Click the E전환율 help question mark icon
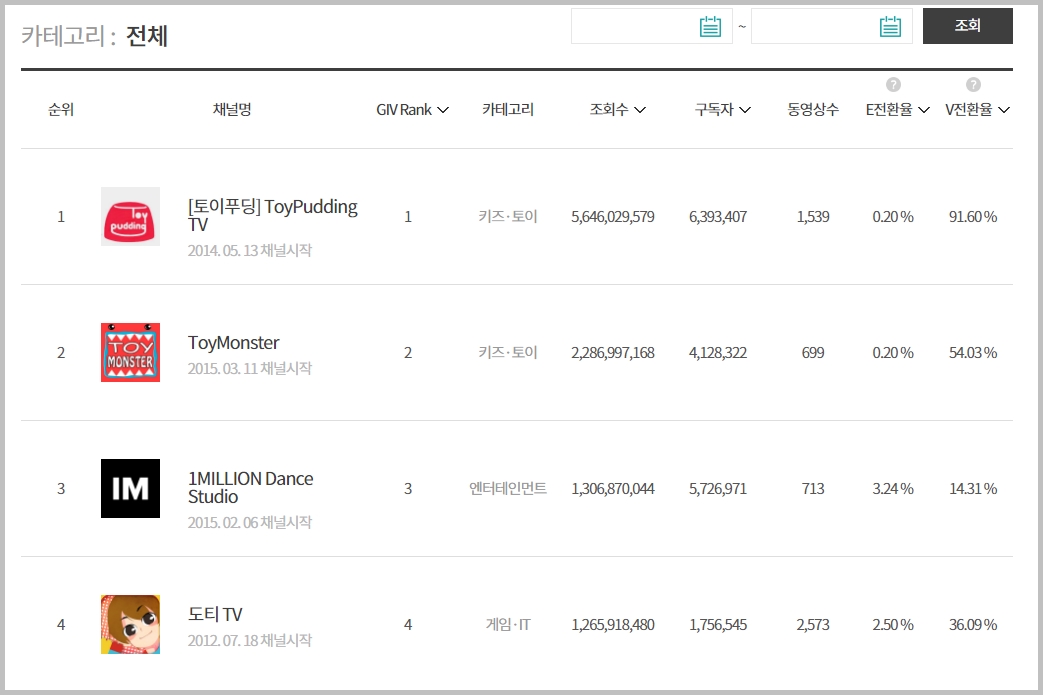Image resolution: width=1043 pixels, height=695 pixels. [893, 85]
